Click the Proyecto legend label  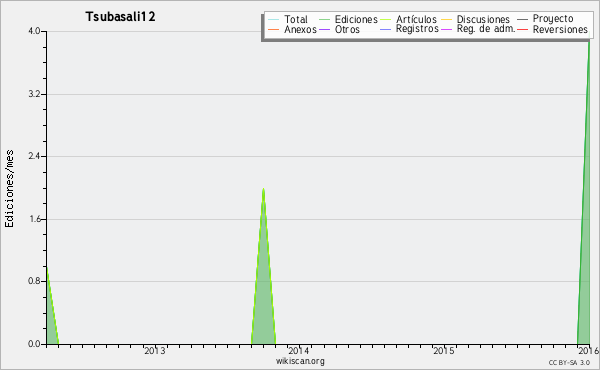[x=553, y=19]
